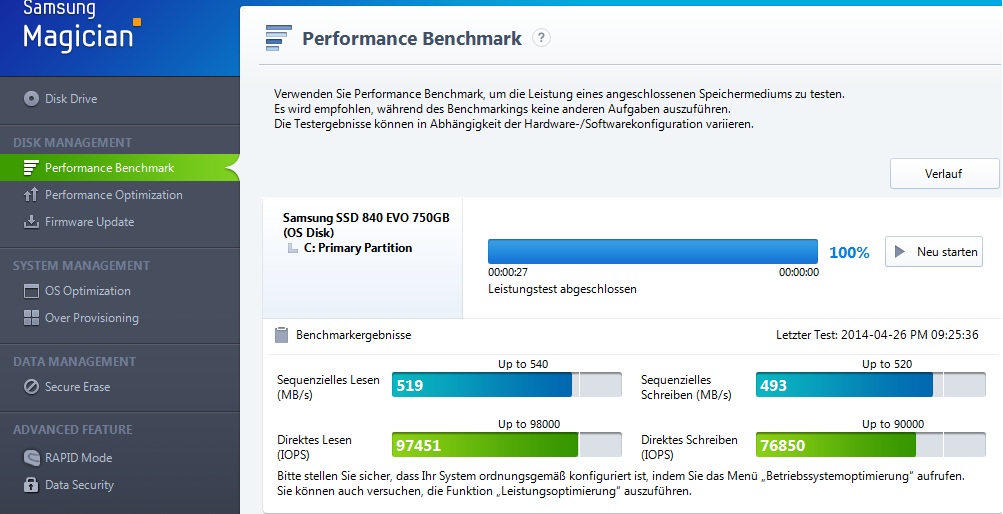Screen dimensions: 1003x514
Task: Click the sequential read bar showing 519
Action: point(507,385)
